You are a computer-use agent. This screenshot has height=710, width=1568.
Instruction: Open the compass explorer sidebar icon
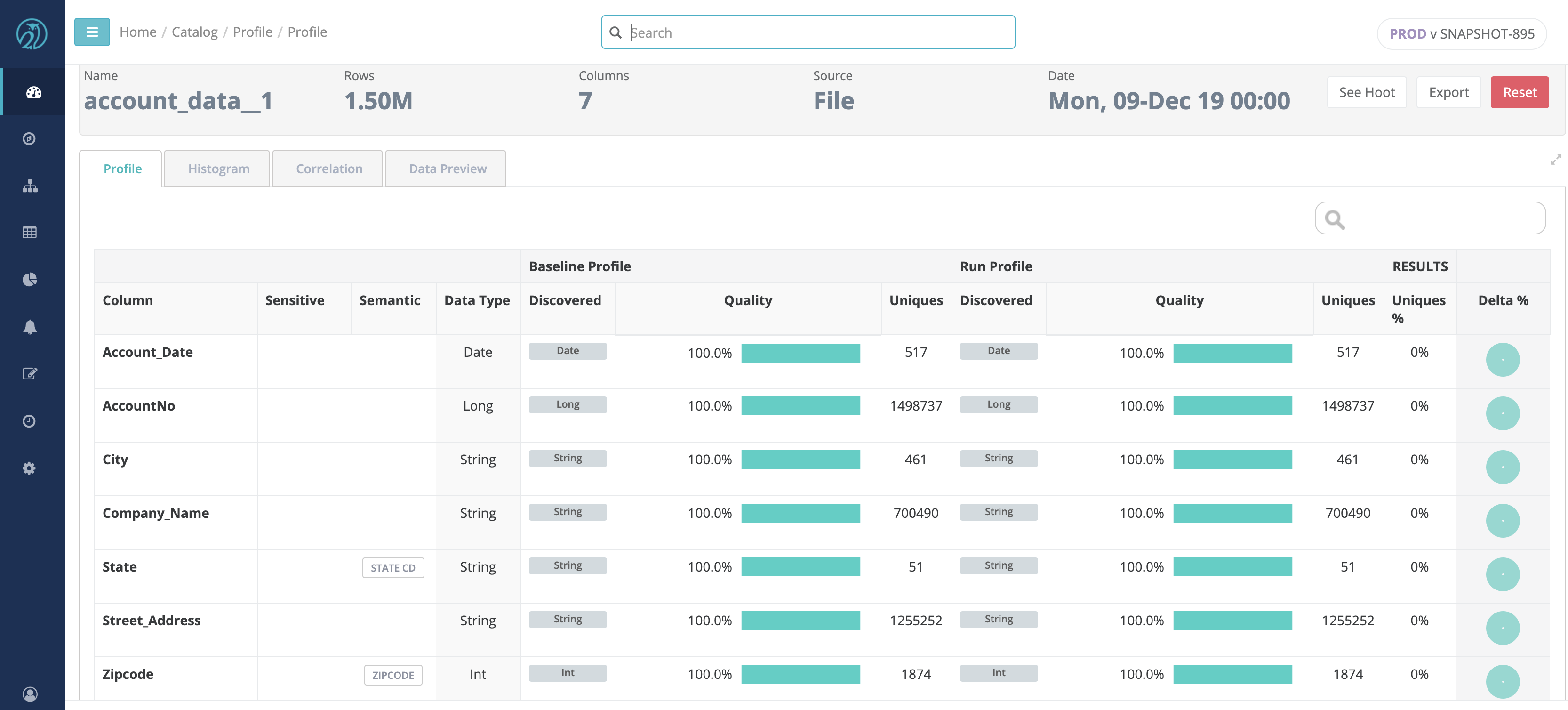click(29, 139)
